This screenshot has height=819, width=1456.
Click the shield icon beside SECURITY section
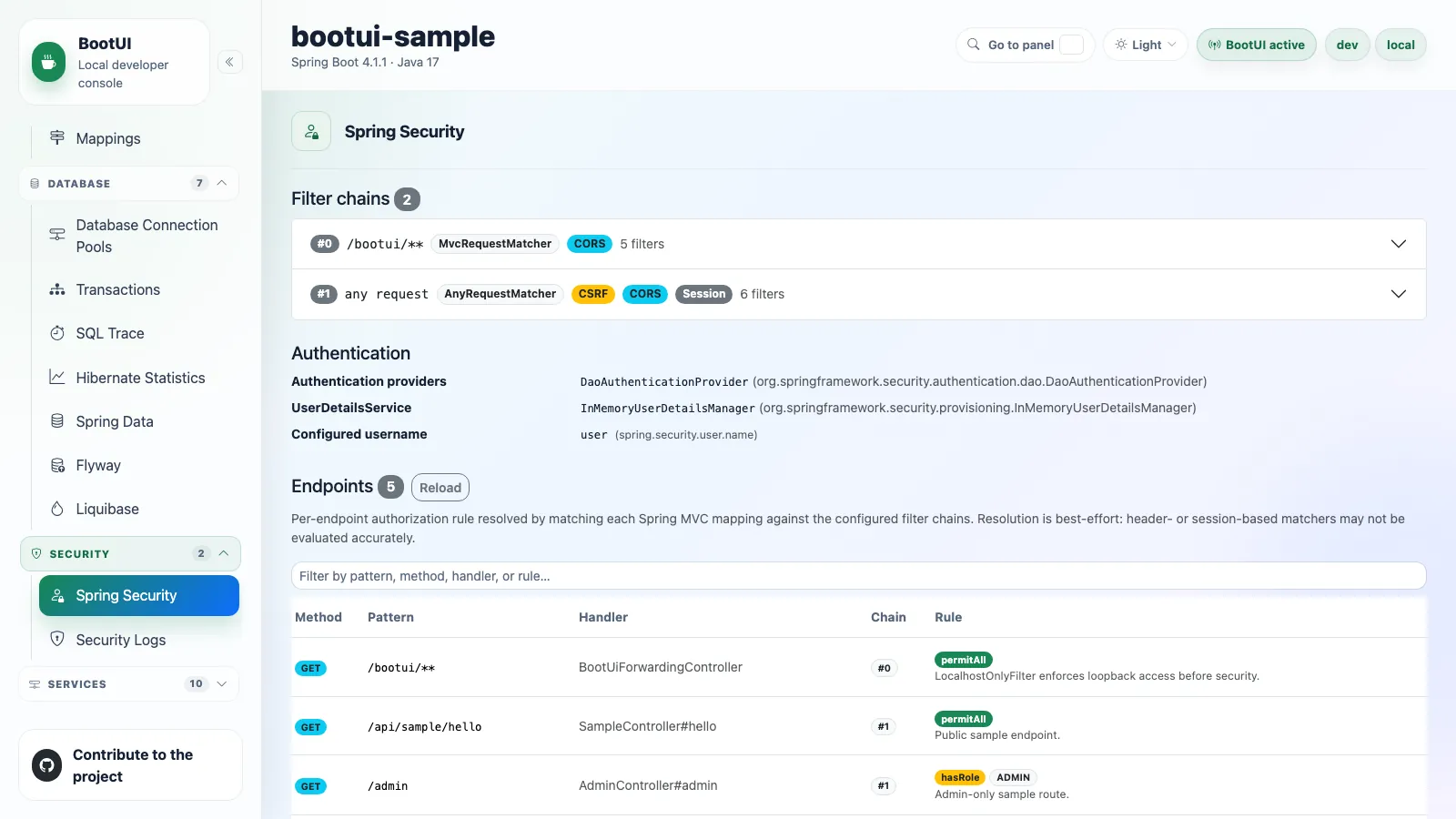coord(36,553)
